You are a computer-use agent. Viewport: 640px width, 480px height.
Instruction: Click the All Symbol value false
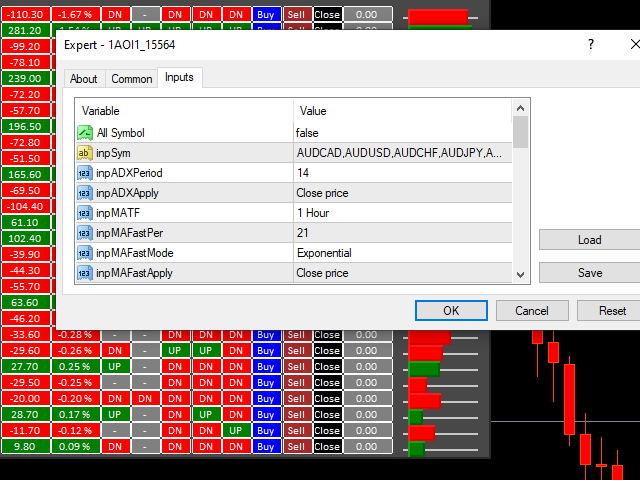(x=307, y=133)
